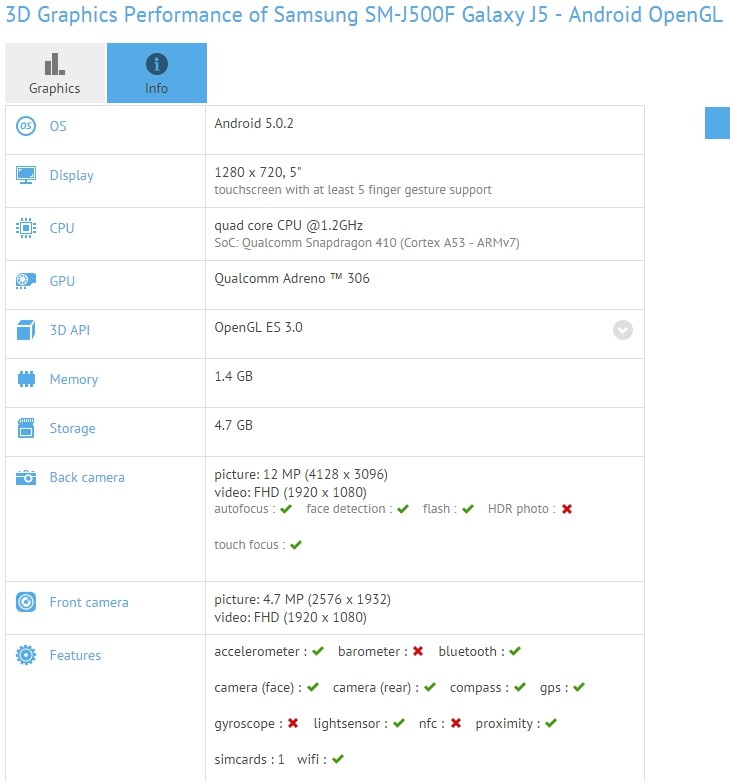This screenshot has width=730, height=781.
Task: Click the bluetooth green checkmark
Action: tap(515, 651)
